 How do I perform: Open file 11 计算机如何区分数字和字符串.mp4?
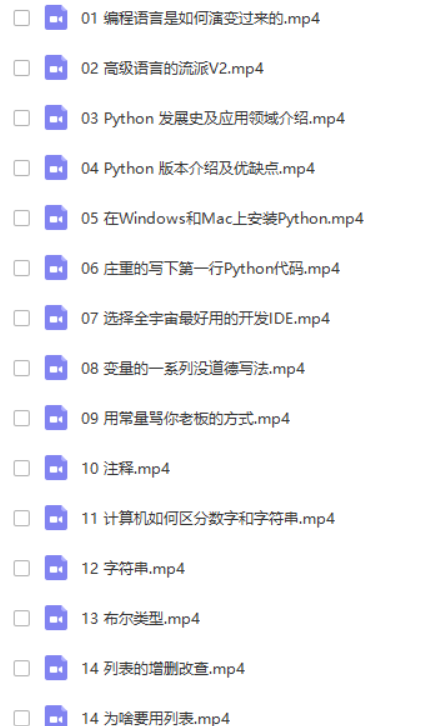click(207, 519)
